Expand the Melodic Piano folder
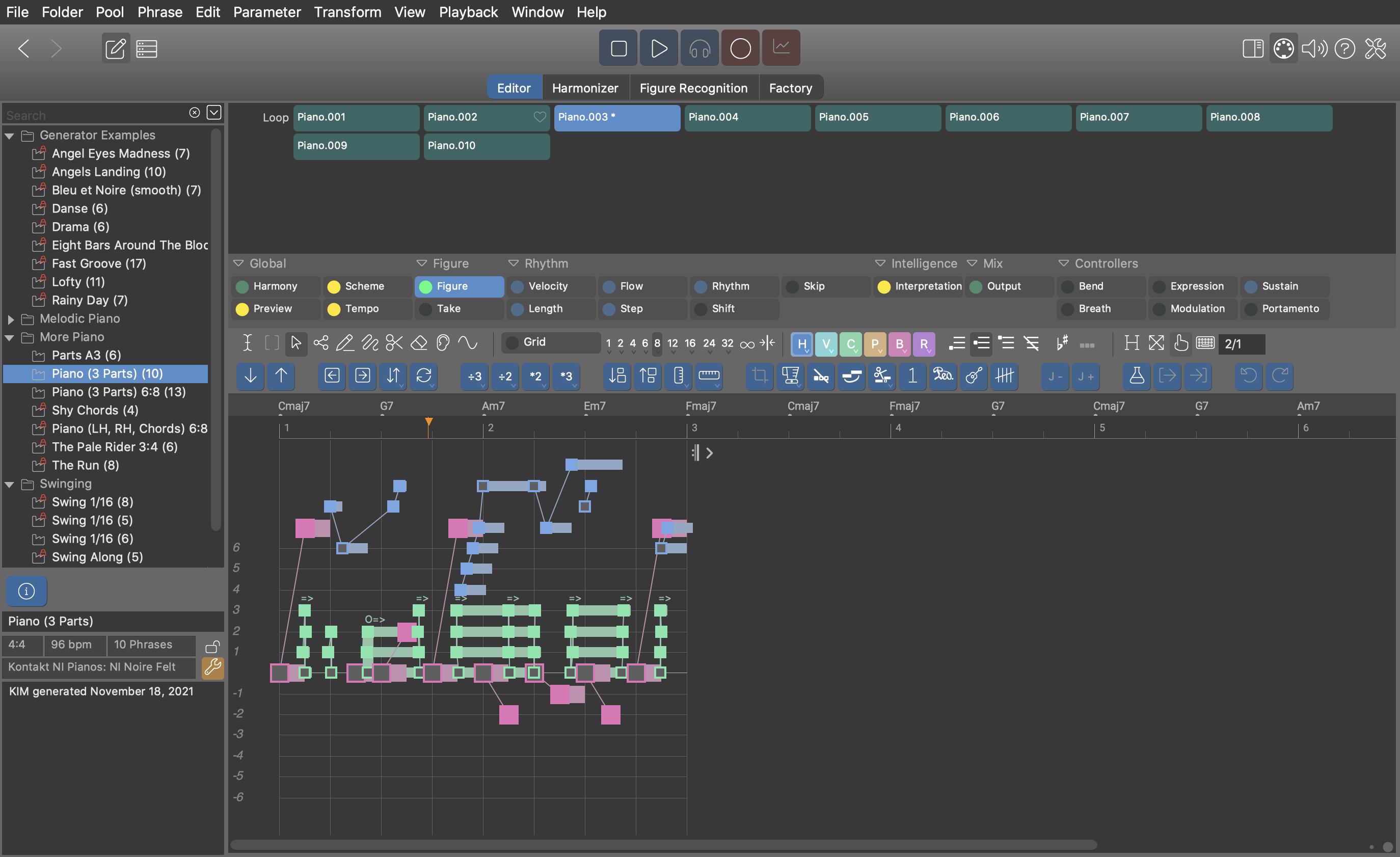This screenshot has width=1400, height=857. pyautogui.click(x=11, y=319)
